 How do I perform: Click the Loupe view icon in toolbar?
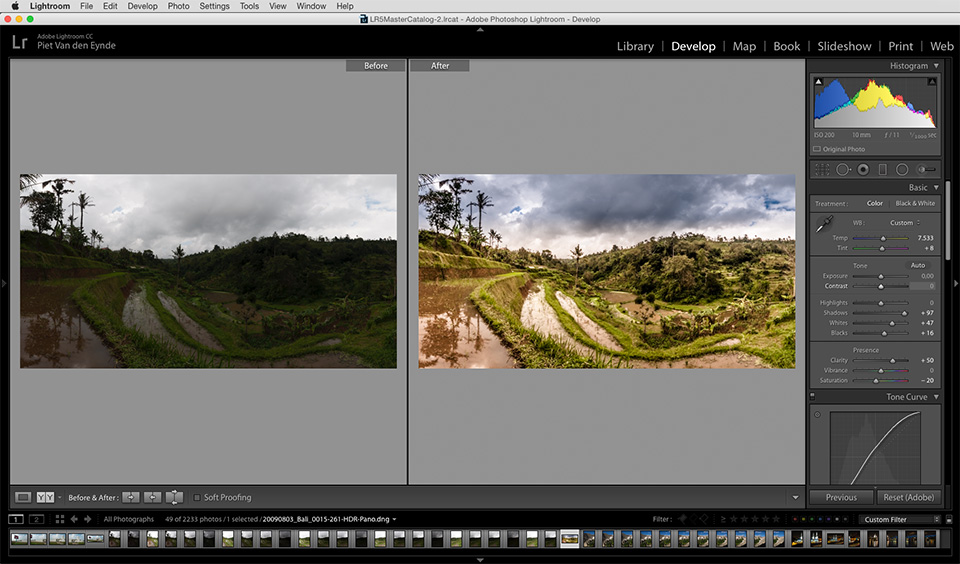(23, 497)
